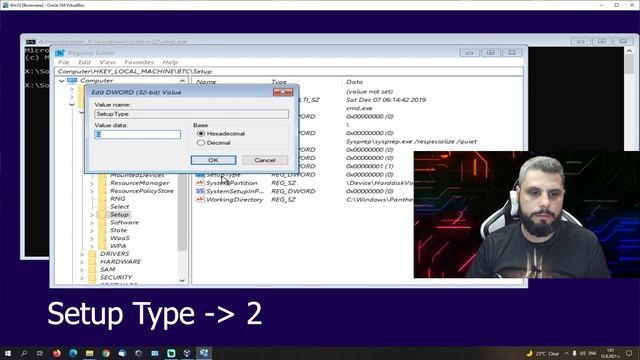Viewport: 640px width, 360px height.
Task: Select the Setup key in tree
Action: pyautogui.click(x=119, y=215)
